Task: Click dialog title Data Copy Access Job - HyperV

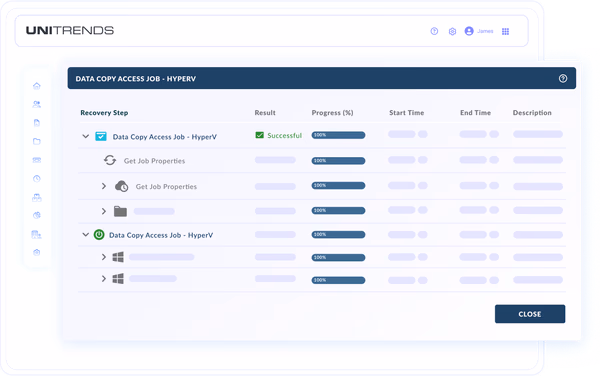Action: [135, 79]
